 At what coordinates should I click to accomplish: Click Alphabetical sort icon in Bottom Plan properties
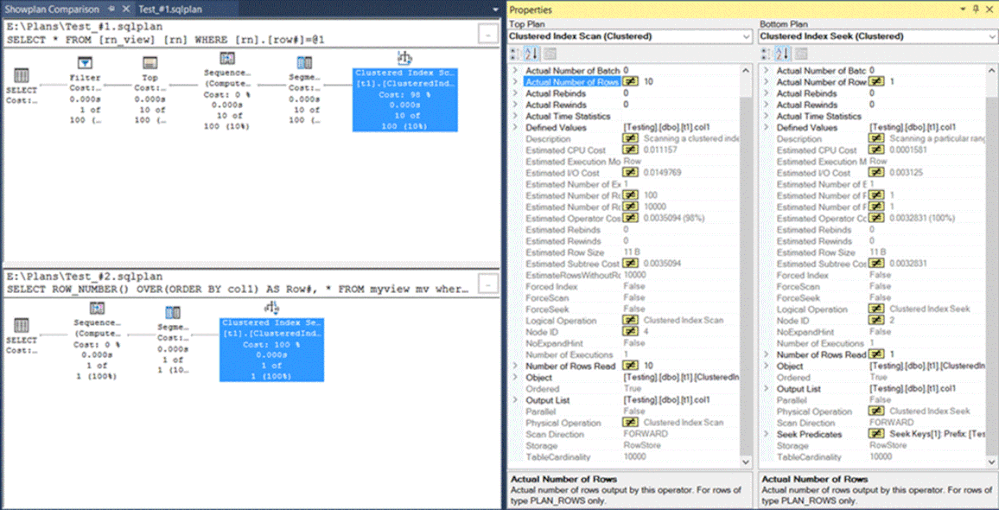(782, 54)
